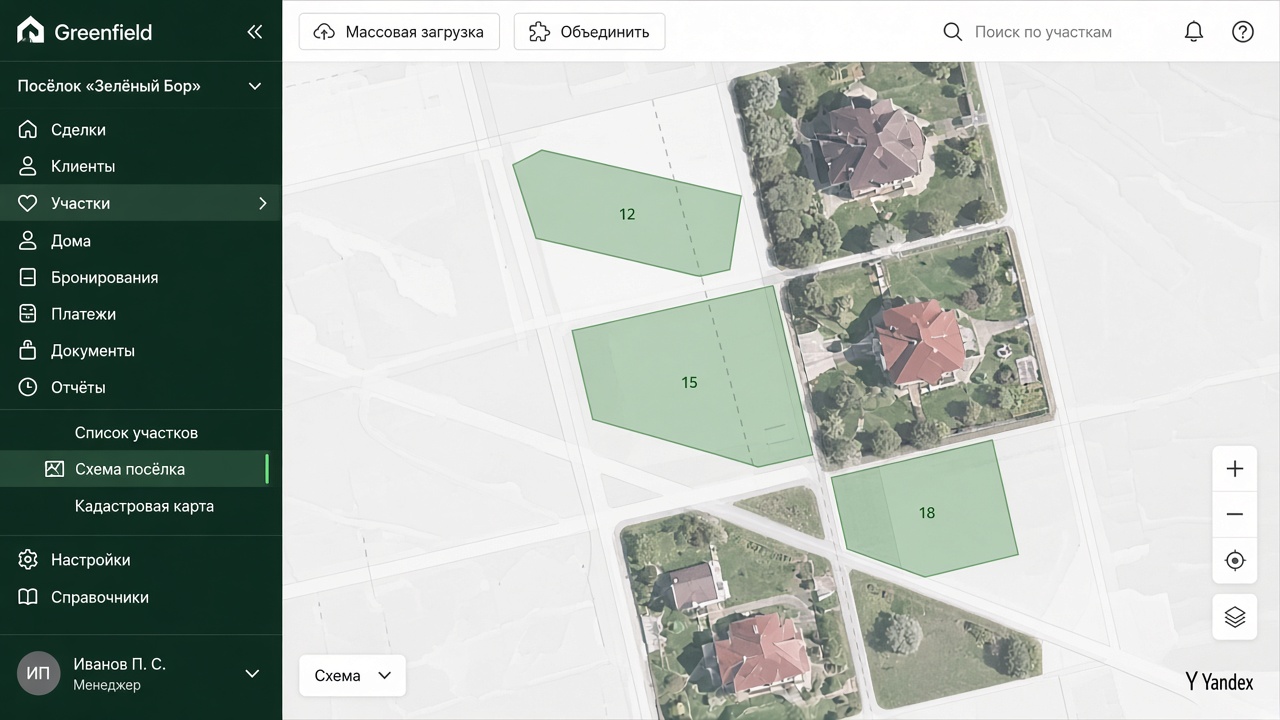Focus the Поиск по участкам search field
1280x720 pixels.
pos(1043,32)
